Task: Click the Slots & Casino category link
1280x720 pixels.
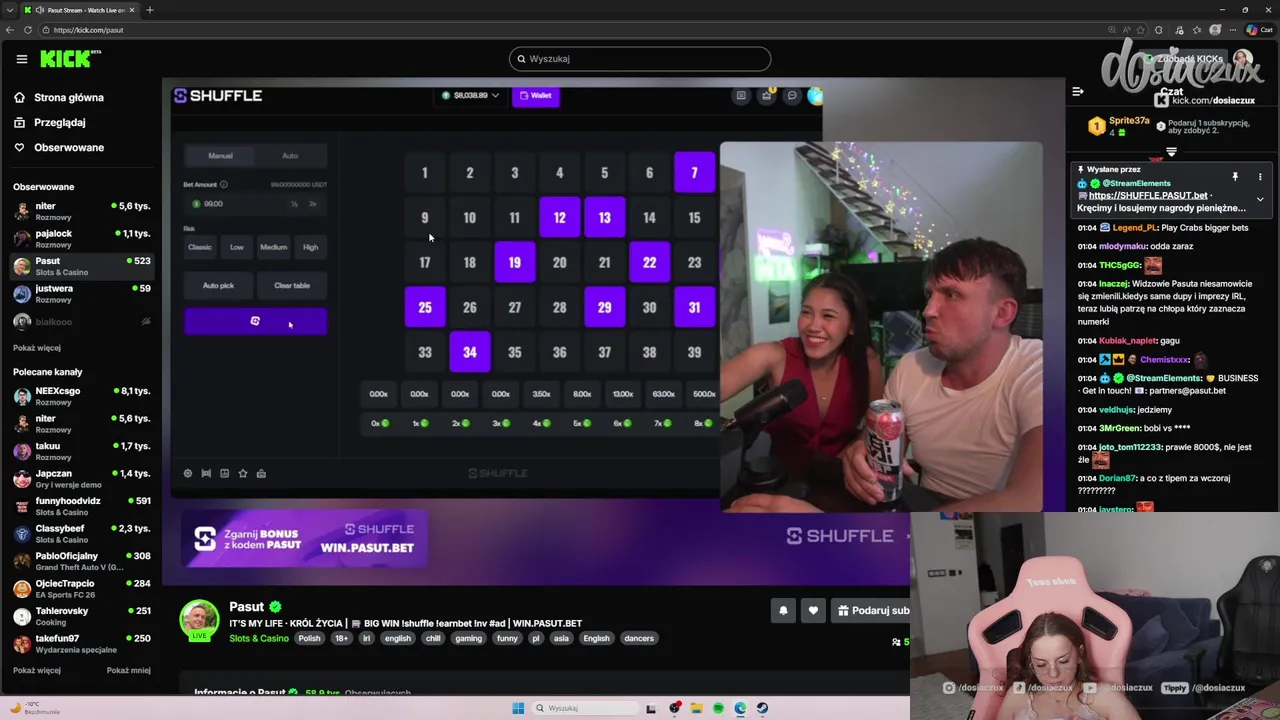Action: [259, 638]
